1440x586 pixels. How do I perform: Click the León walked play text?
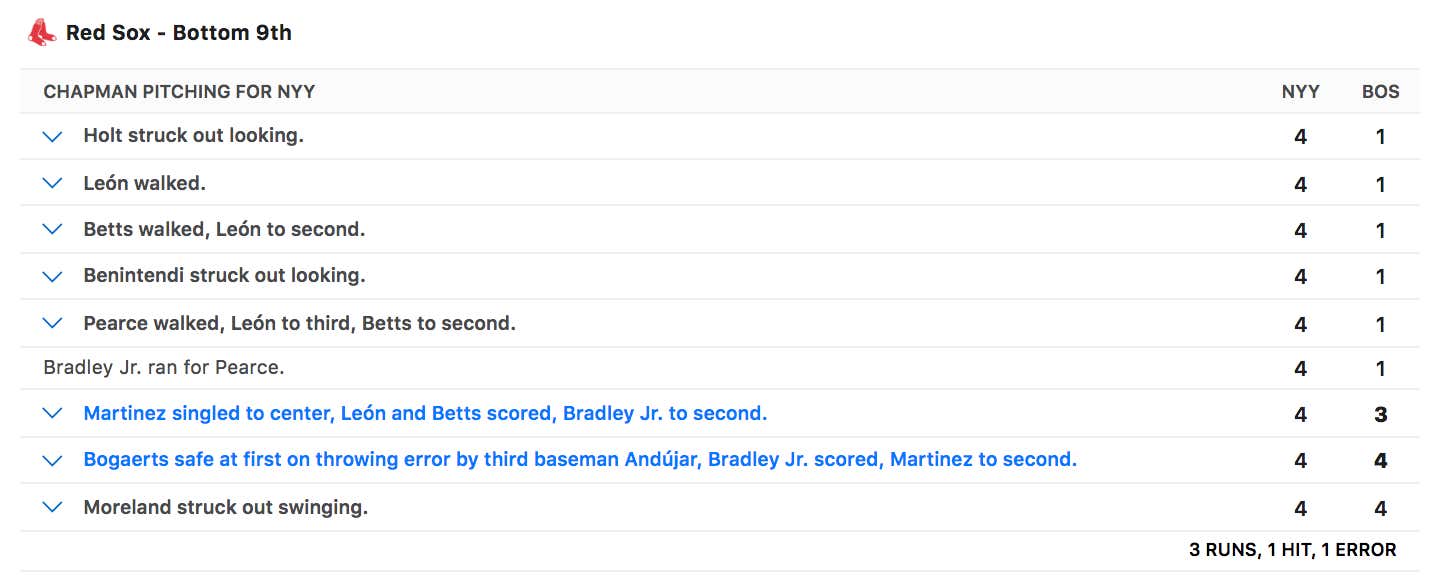click(x=144, y=184)
